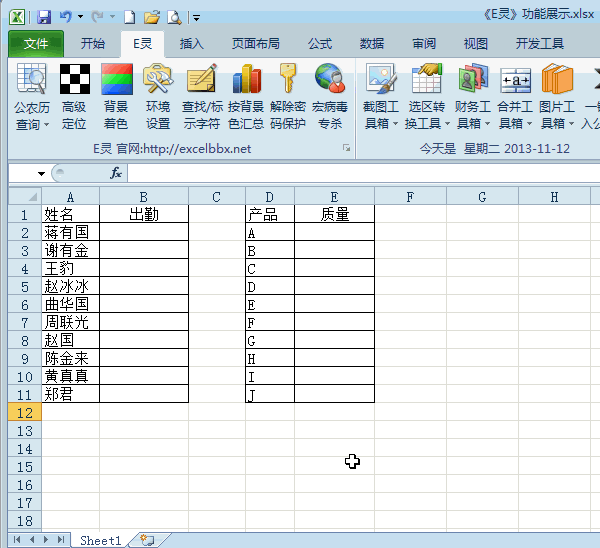Viewport: 600px width, 548px height.
Task: Launch the 宏病毒专杀 globe icon
Action: 330,80
